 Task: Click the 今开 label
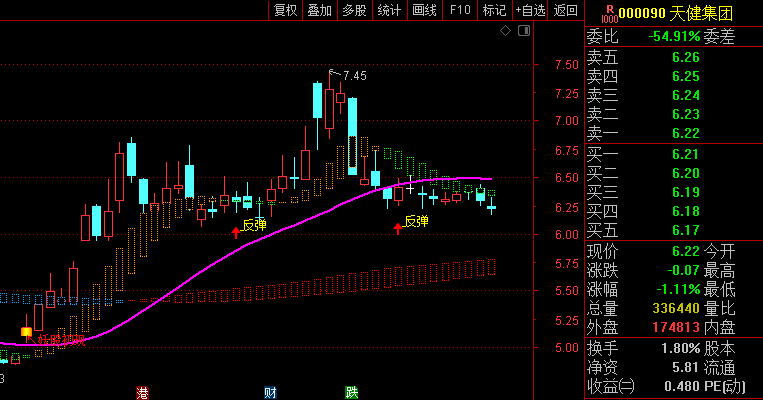point(719,251)
